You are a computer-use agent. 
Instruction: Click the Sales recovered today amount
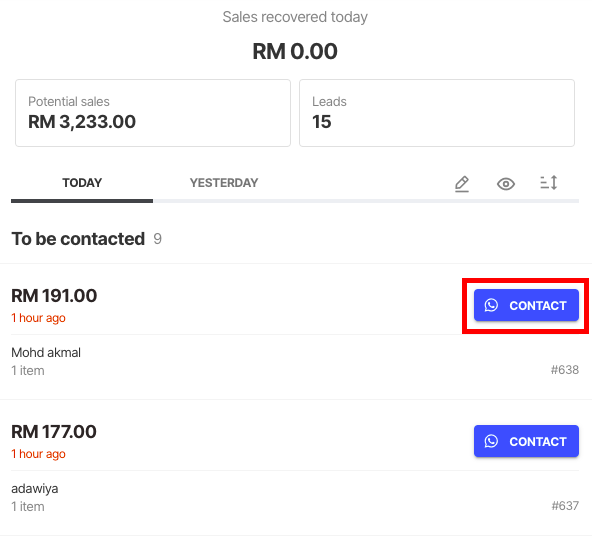tap(295, 51)
